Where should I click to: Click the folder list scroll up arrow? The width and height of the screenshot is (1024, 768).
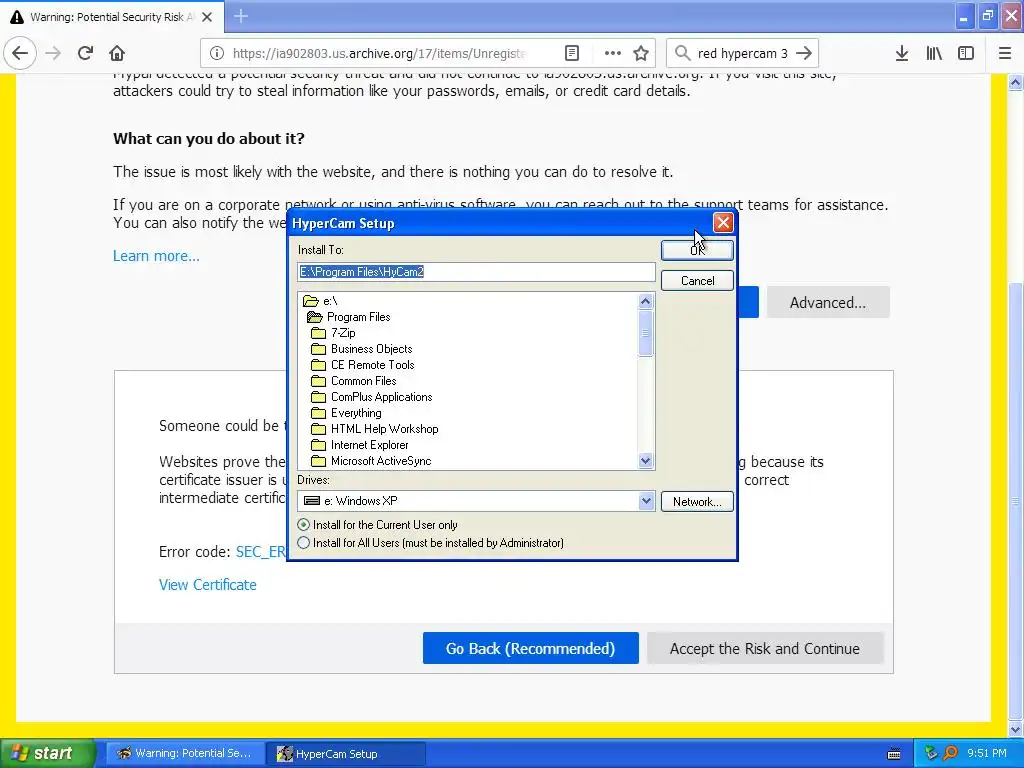645,301
